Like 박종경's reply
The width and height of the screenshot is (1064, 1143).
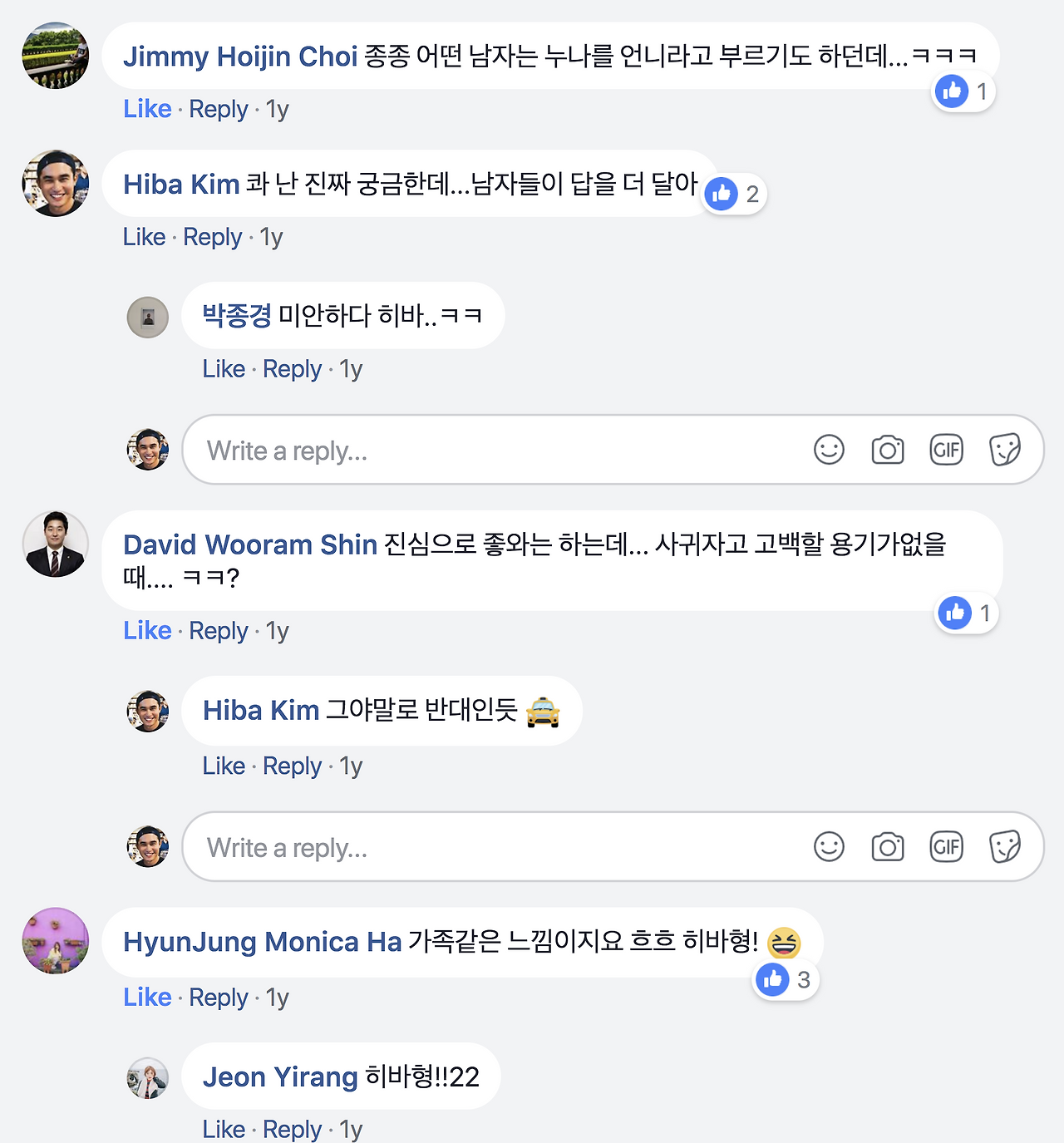click(x=223, y=368)
